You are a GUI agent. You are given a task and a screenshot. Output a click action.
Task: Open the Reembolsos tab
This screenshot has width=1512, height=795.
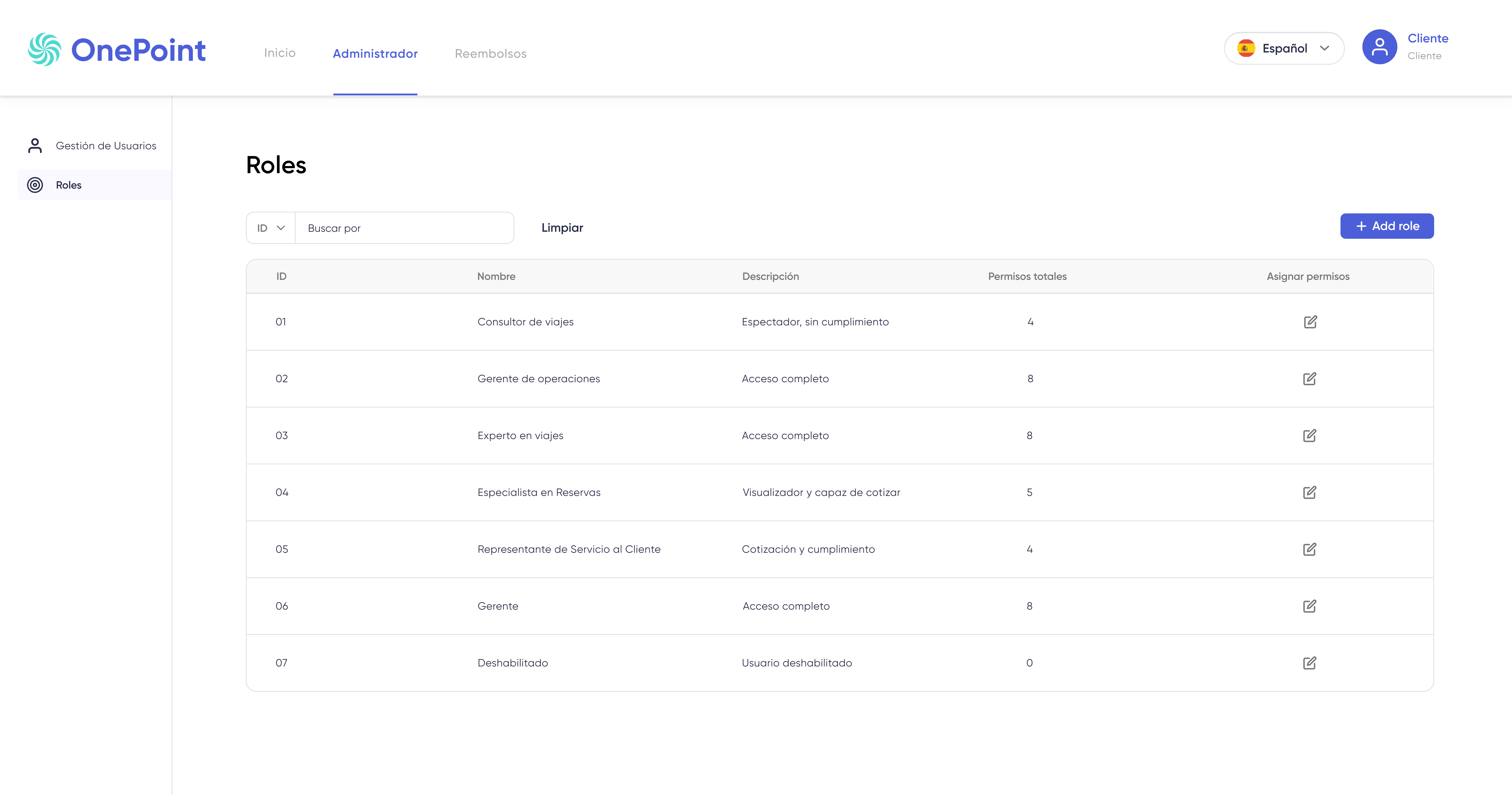(491, 53)
